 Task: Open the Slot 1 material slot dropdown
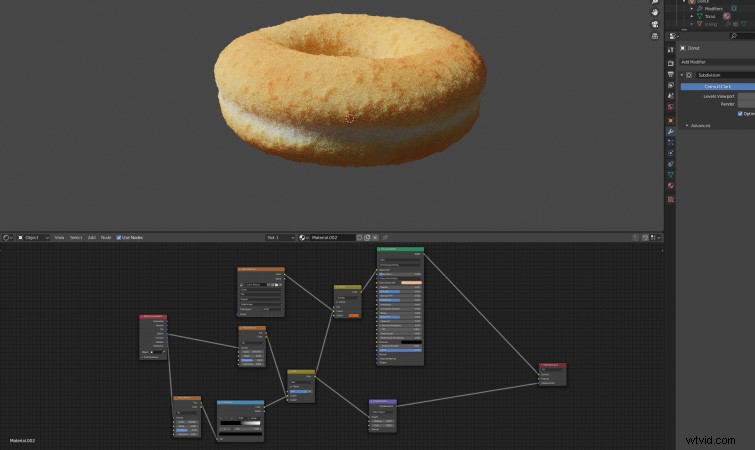(x=280, y=237)
